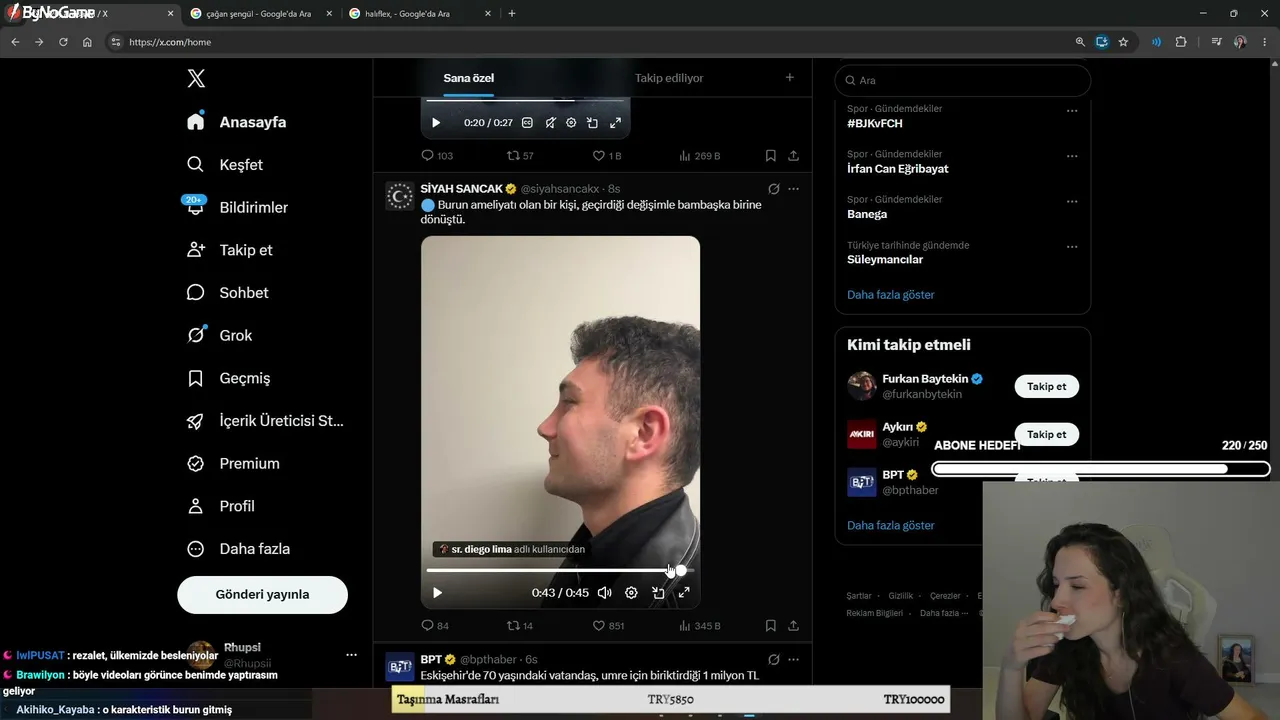This screenshot has width=1280, height=720.
Task: Click the X logo in sidebar
Action: click(196, 79)
